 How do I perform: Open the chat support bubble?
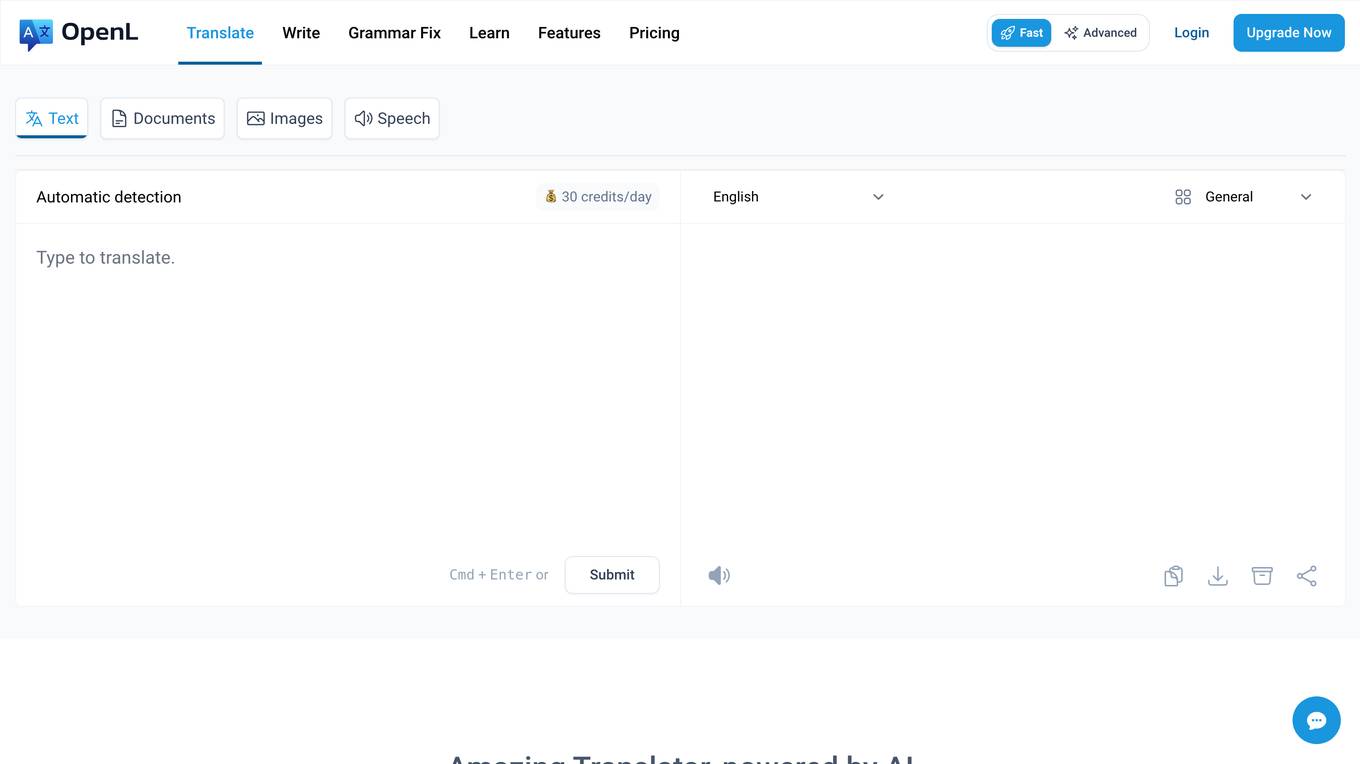point(1316,720)
